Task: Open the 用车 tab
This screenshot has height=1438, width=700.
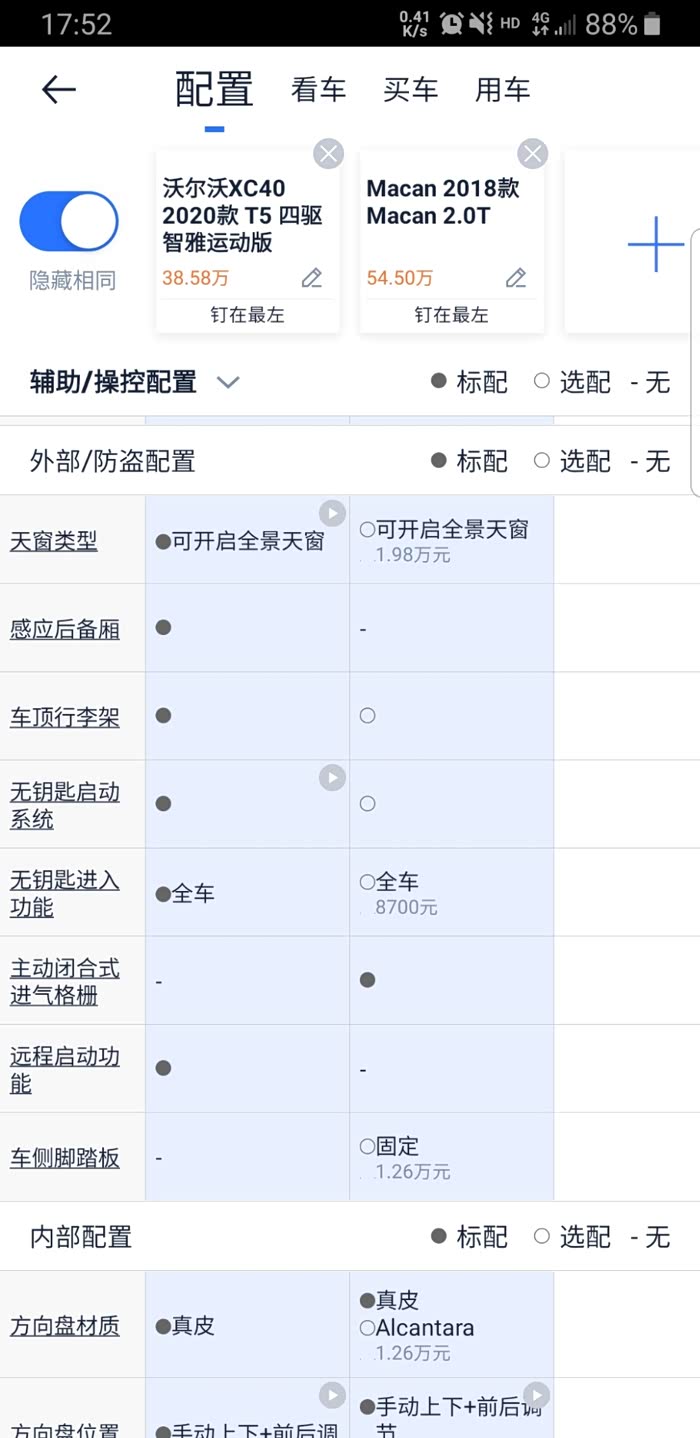Action: click(x=502, y=90)
